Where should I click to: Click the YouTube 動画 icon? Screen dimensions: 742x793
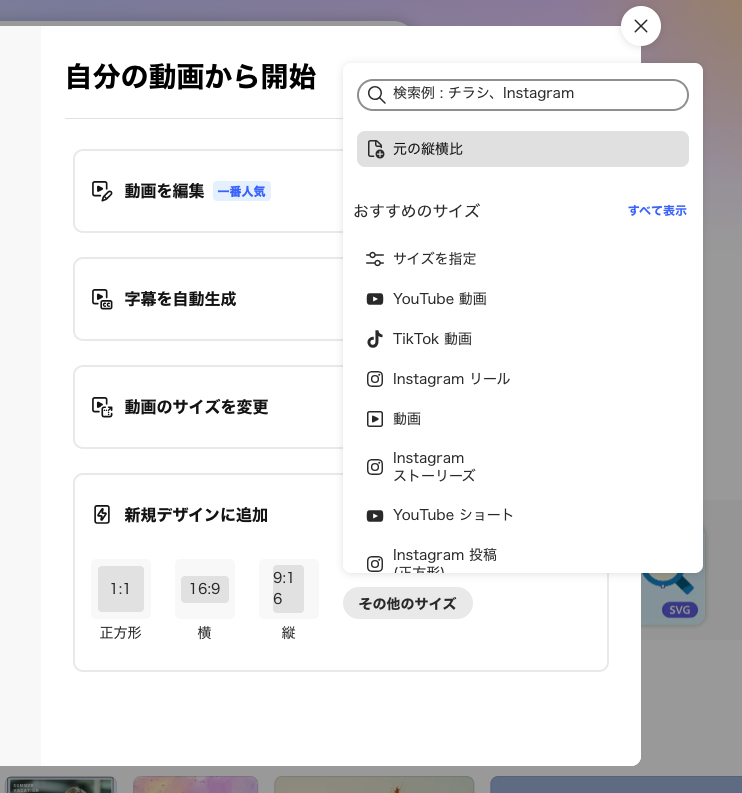[x=375, y=299]
